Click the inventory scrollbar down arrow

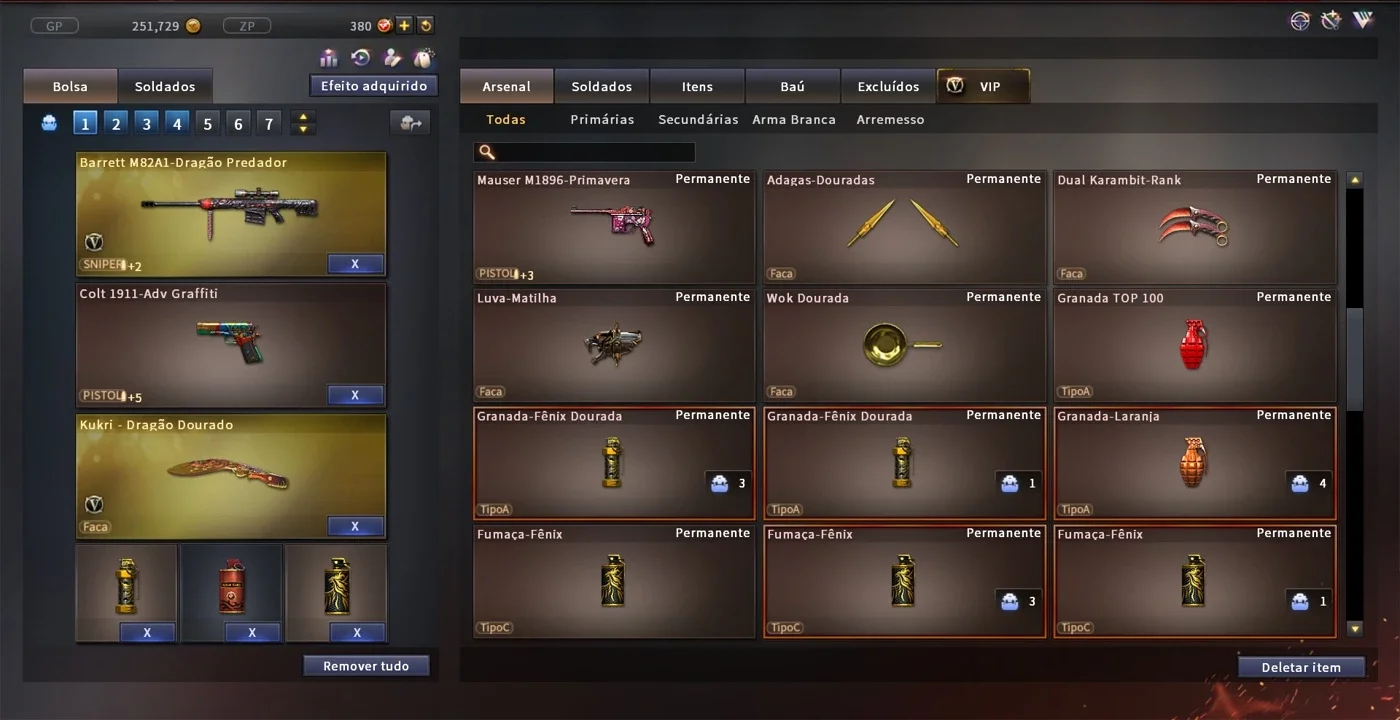(x=1355, y=629)
